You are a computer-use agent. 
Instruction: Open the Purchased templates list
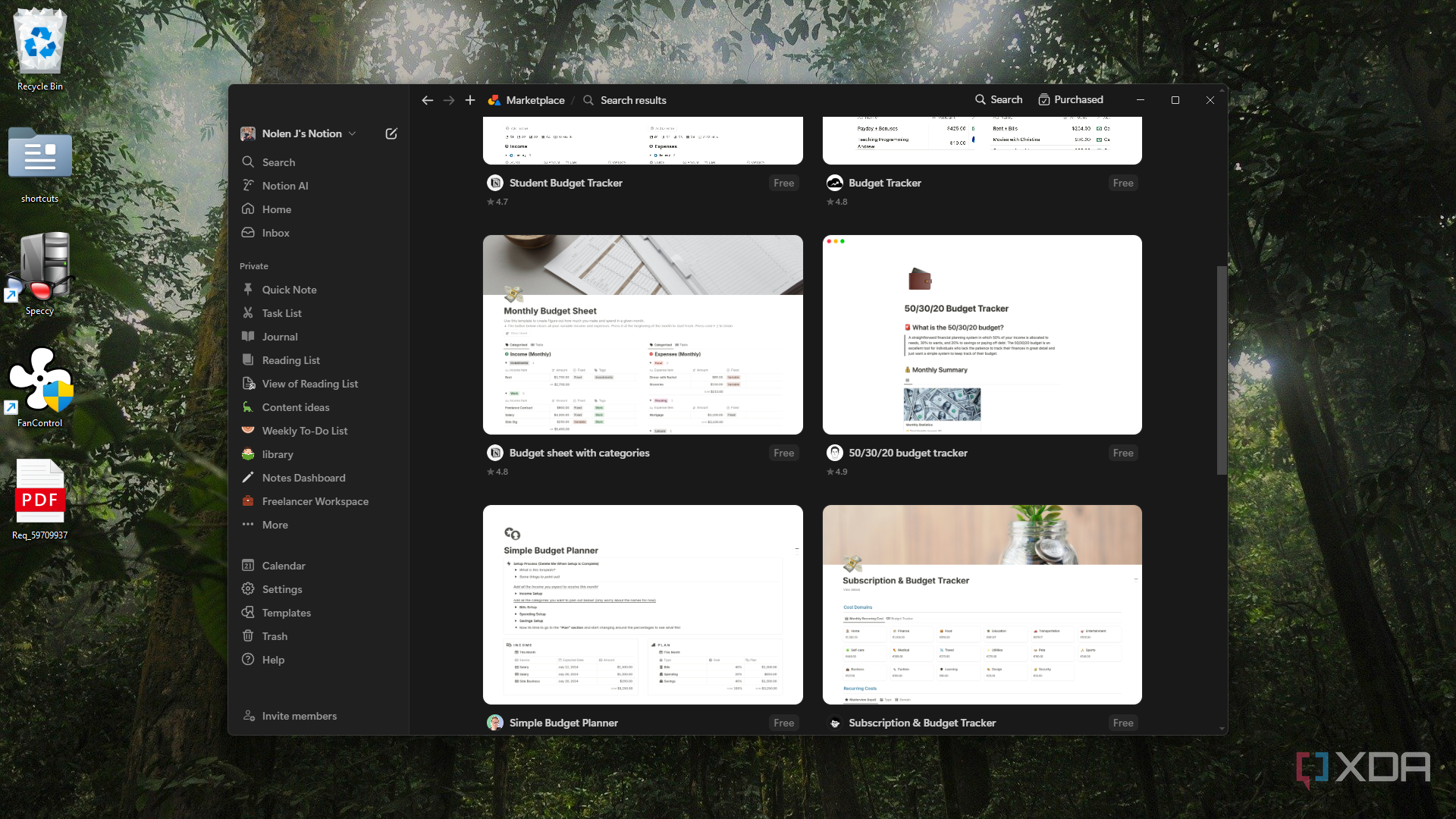[x=1071, y=99]
